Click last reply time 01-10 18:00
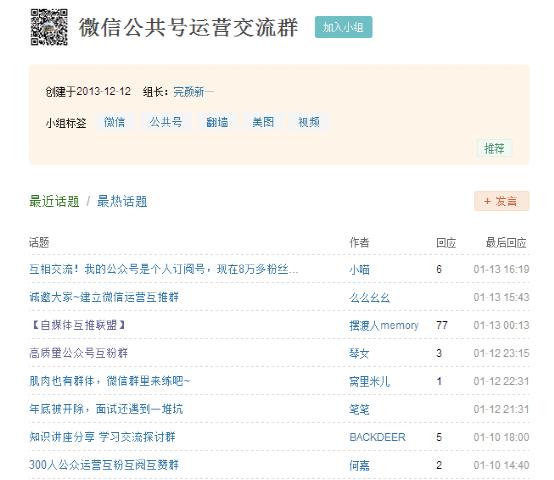The image size is (554, 480). click(x=501, y=437)
